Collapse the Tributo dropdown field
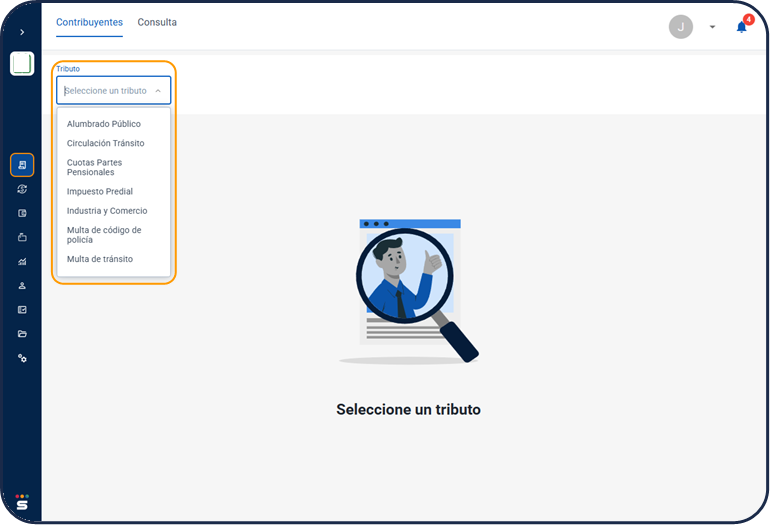The width and height of the screenshot is (770, 526). click(158, 91)
